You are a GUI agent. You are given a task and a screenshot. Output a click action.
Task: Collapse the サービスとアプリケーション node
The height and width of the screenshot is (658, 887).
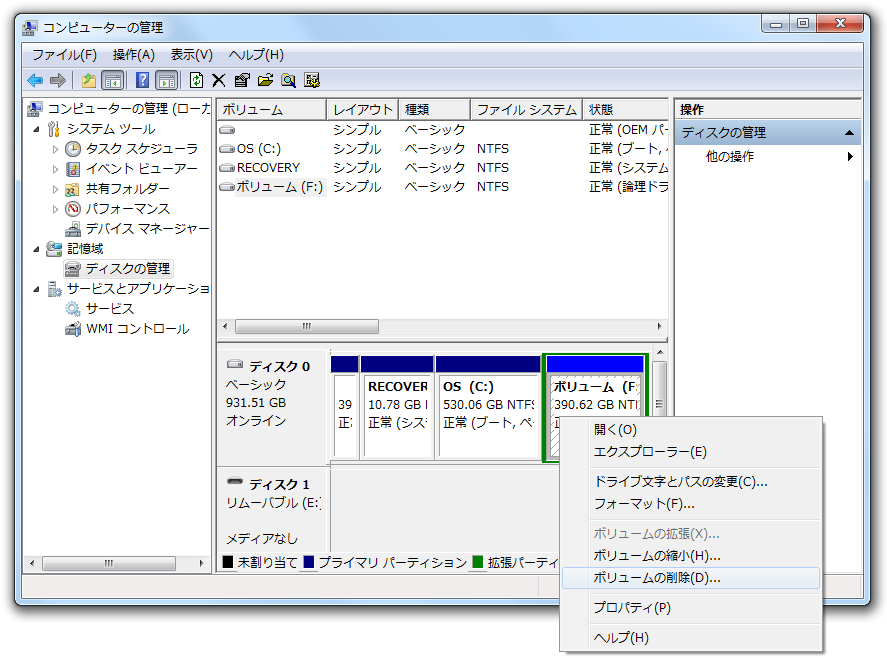pyautogui.click(x=36, y=290)
